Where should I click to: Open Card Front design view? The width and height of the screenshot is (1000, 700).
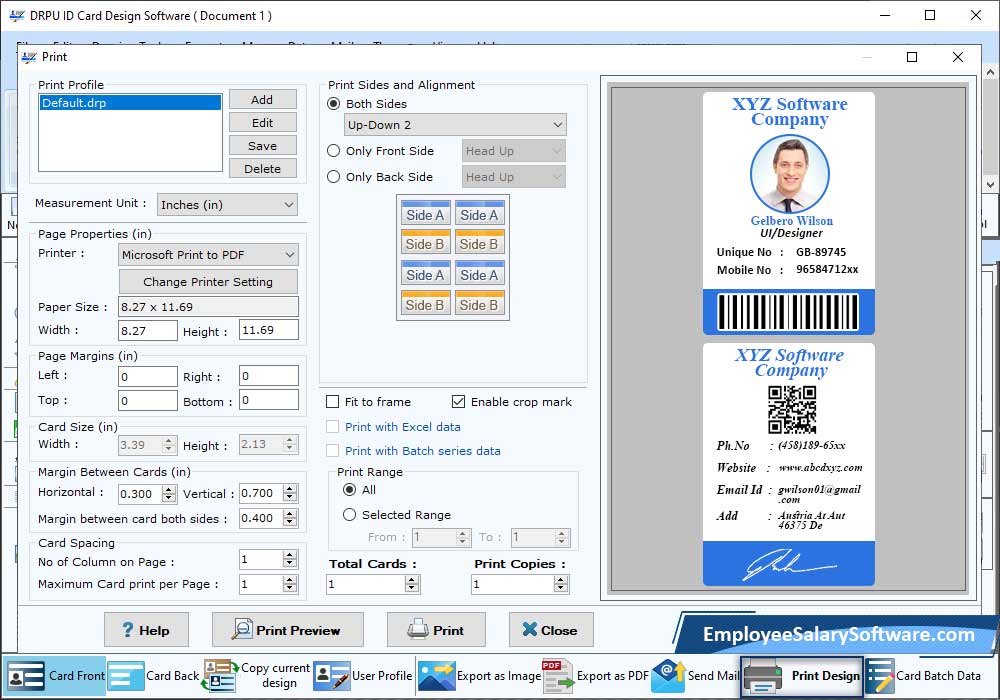click(x=54, y=676)
